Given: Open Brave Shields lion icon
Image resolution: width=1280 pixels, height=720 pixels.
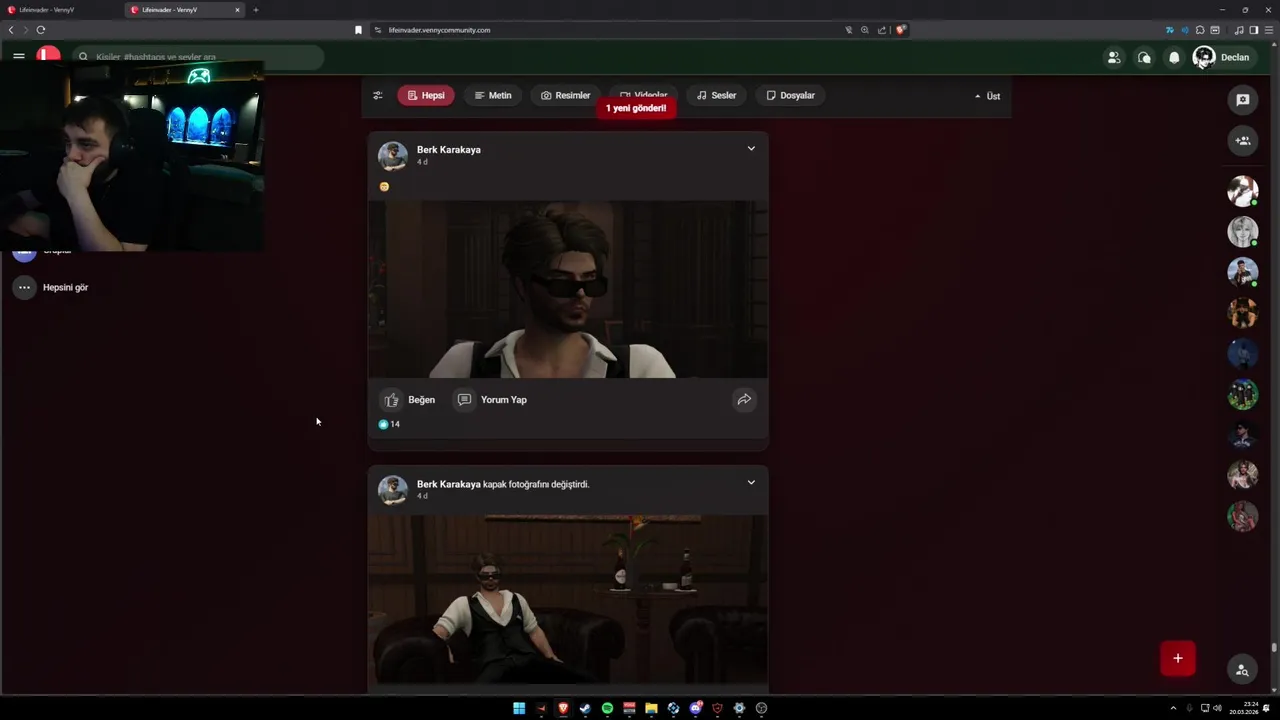Looking at the screenshot, I should point(901,30).
